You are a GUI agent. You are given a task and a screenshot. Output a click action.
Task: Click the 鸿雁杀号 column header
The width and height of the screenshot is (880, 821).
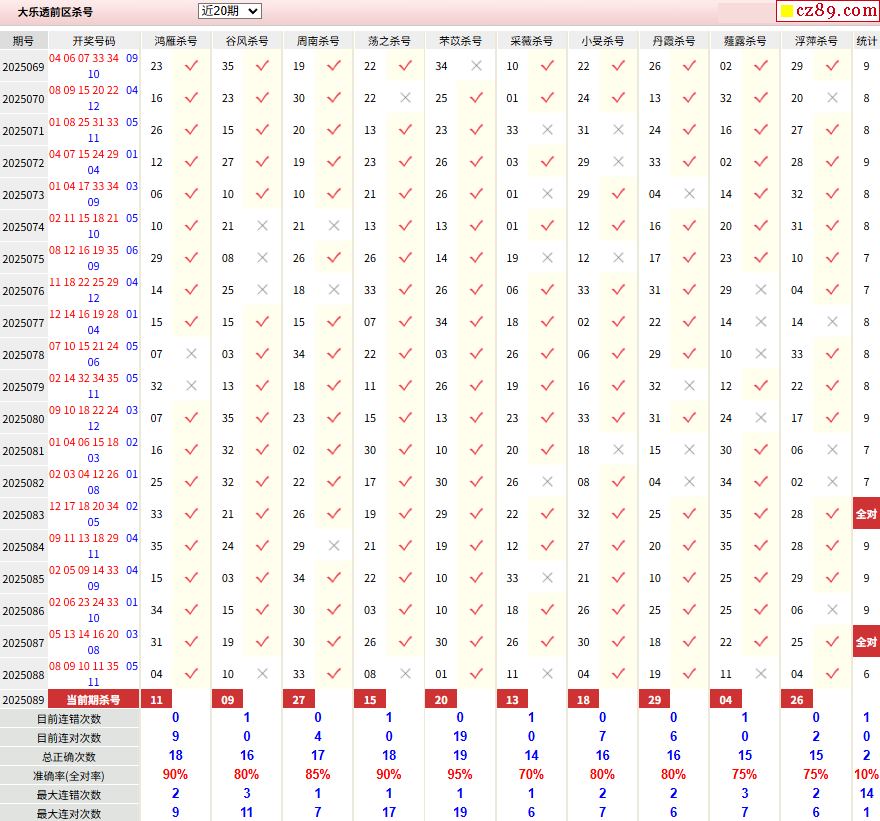tap(176, 41)
